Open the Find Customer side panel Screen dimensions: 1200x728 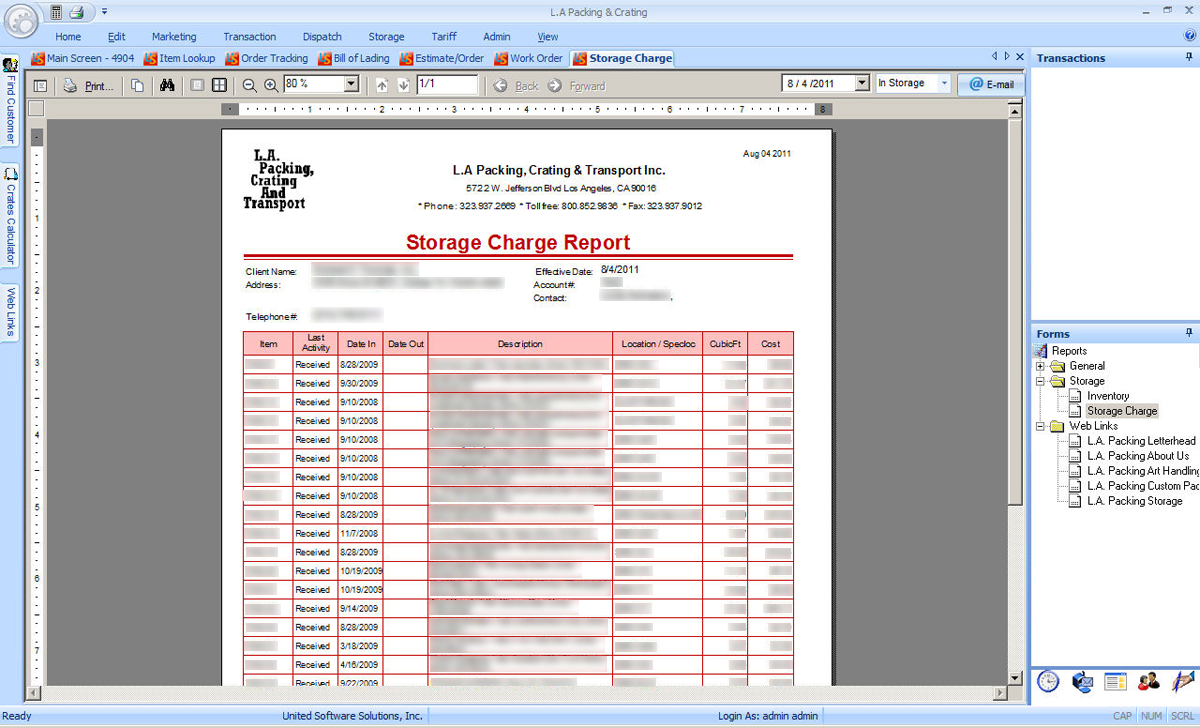point(10,102)
